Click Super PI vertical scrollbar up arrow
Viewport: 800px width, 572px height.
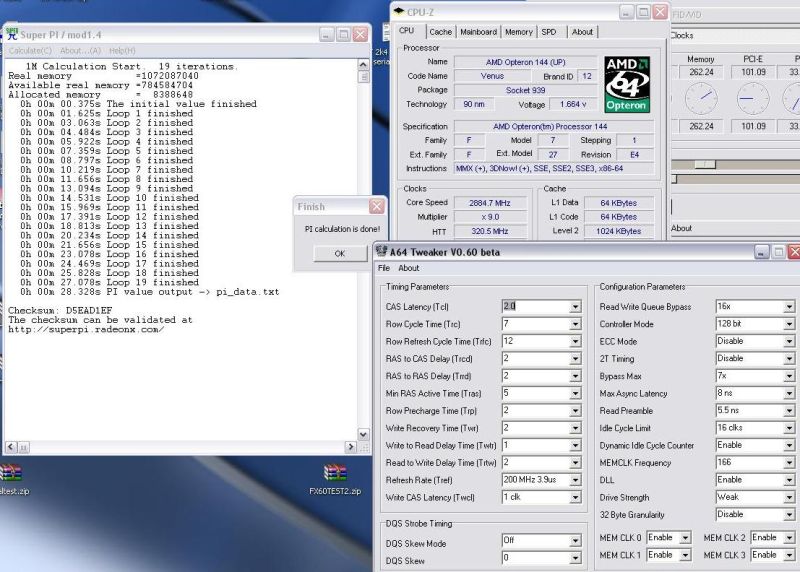[x=363, y=64]
